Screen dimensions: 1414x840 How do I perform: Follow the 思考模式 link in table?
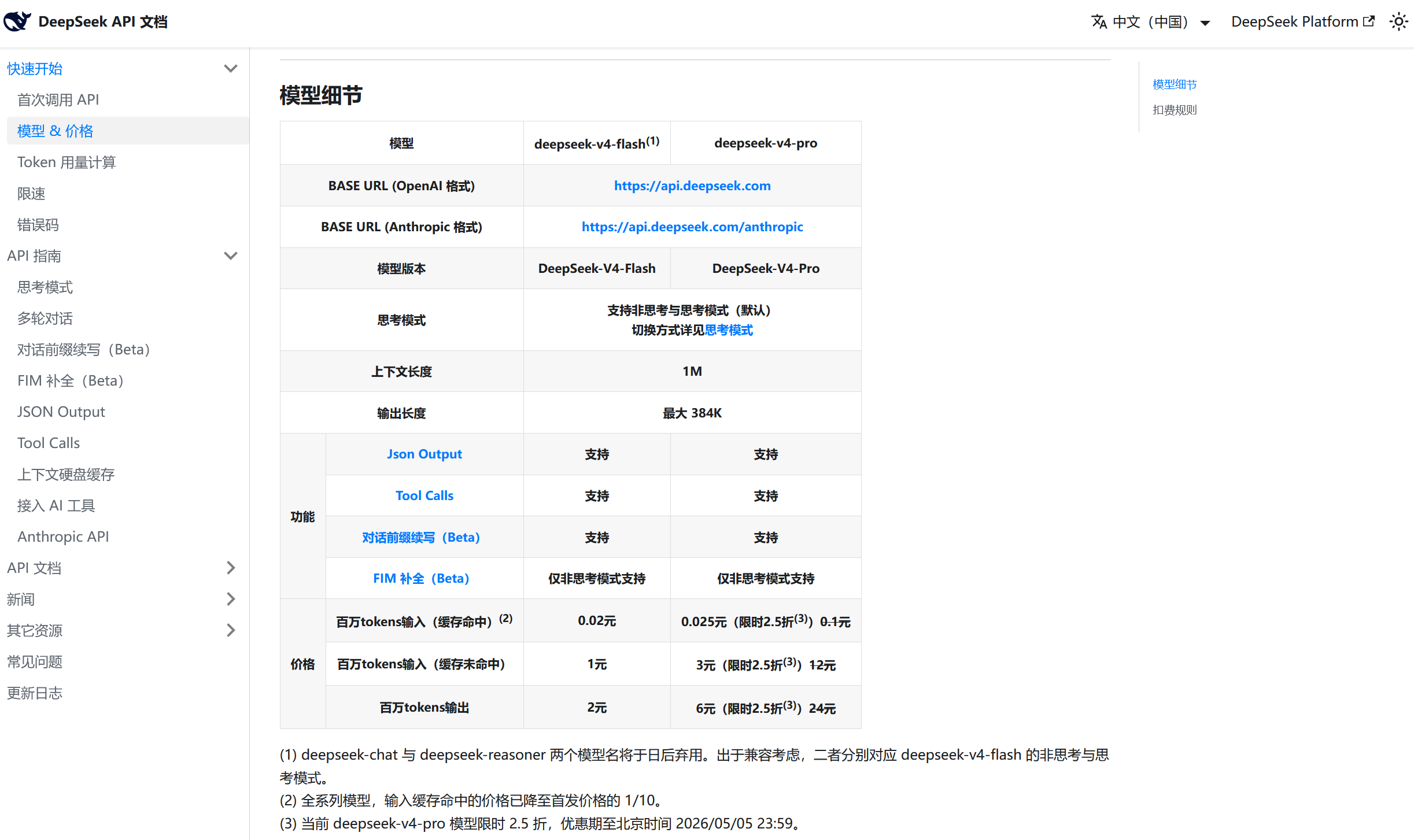pos(729,330)
